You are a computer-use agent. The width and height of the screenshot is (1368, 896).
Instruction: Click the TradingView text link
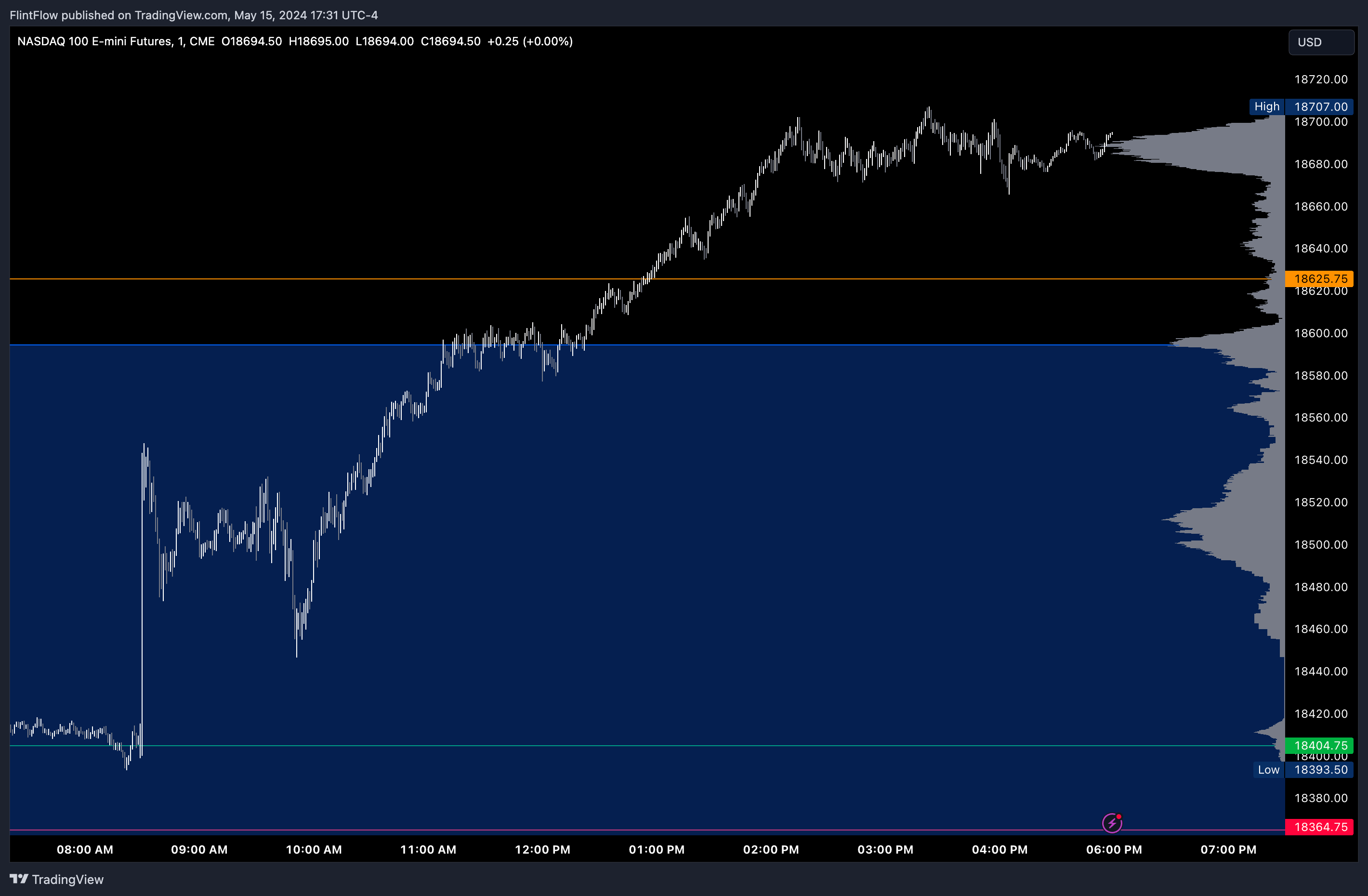68,879
